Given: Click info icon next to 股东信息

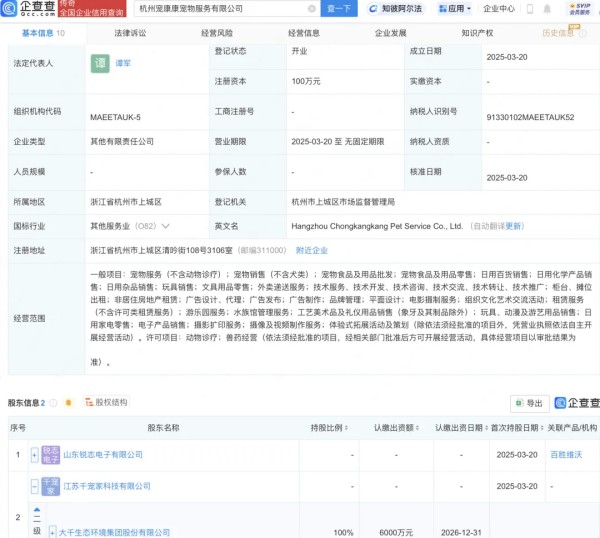Looking at the screenshot, I should point(53,403).
